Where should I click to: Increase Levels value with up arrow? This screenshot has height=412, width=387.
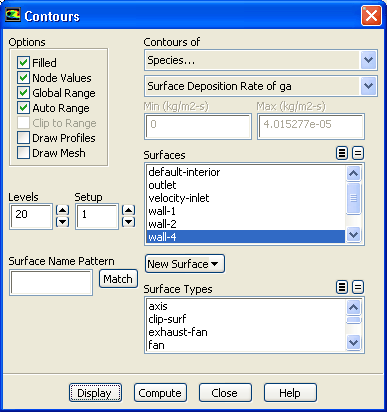pos(62,210)
